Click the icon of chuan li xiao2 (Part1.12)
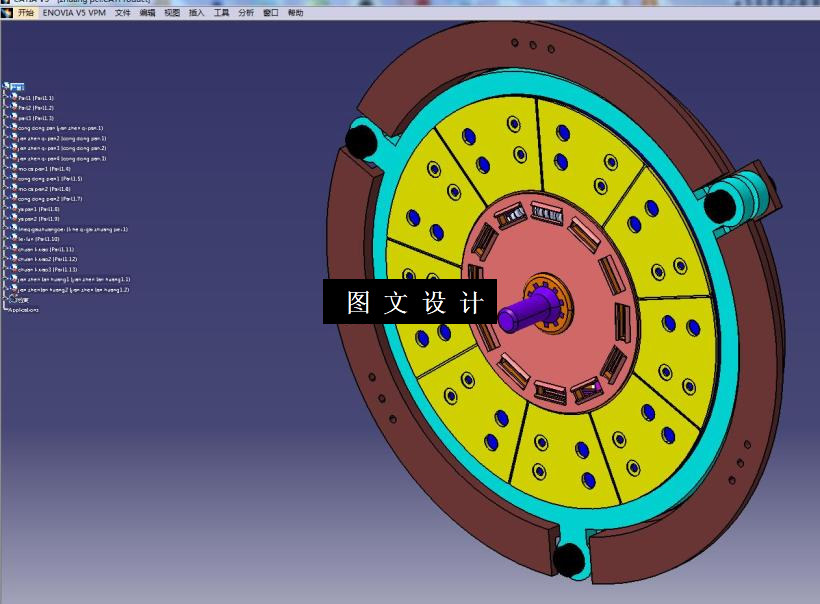 coord(14,259)
